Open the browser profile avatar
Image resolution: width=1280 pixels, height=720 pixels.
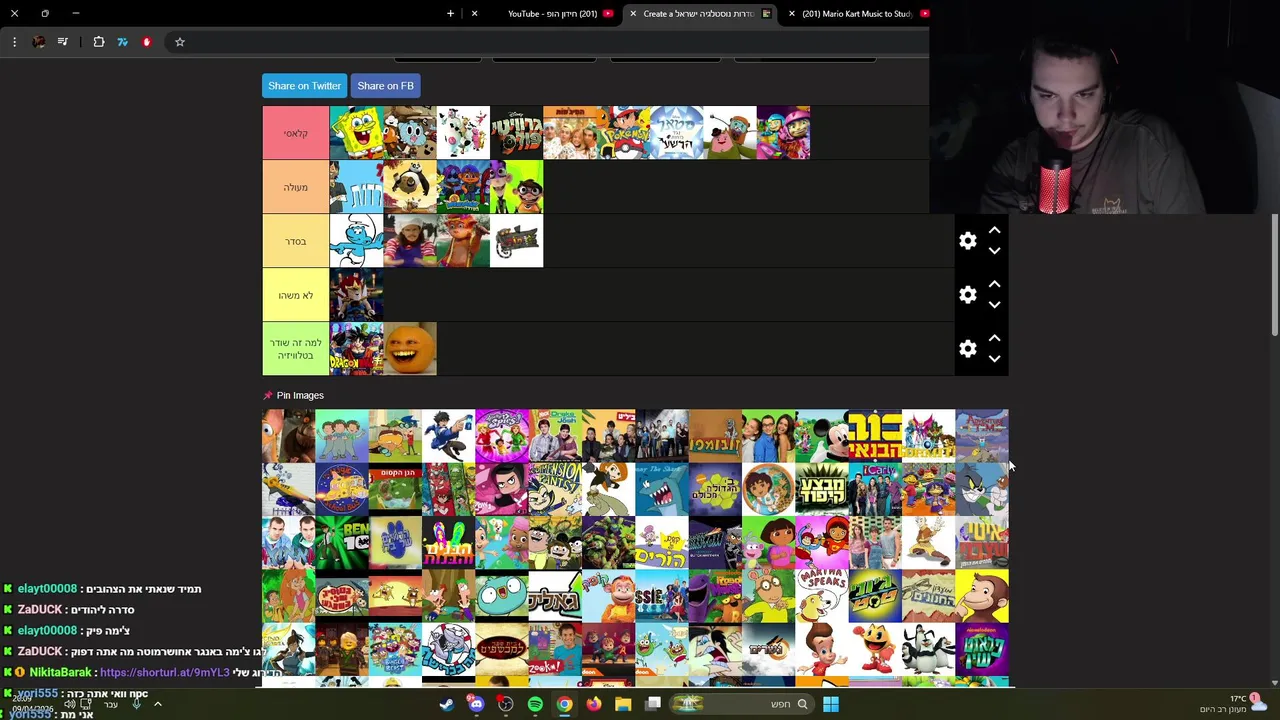[x=39, y=42]
